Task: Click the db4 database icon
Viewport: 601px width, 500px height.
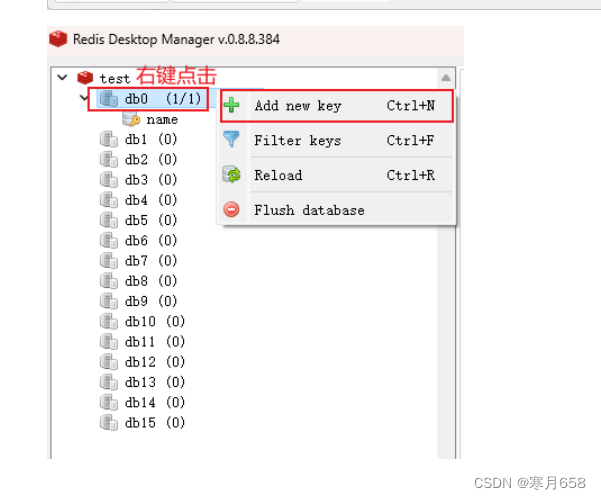Action: pyautogui.click(x=109, y=200)
